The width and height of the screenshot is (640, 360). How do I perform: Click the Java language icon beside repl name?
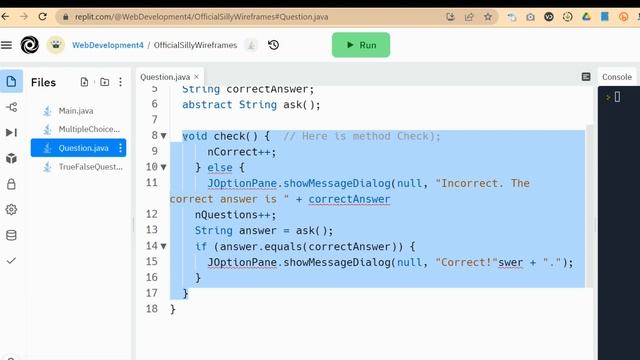click(251, 45)
